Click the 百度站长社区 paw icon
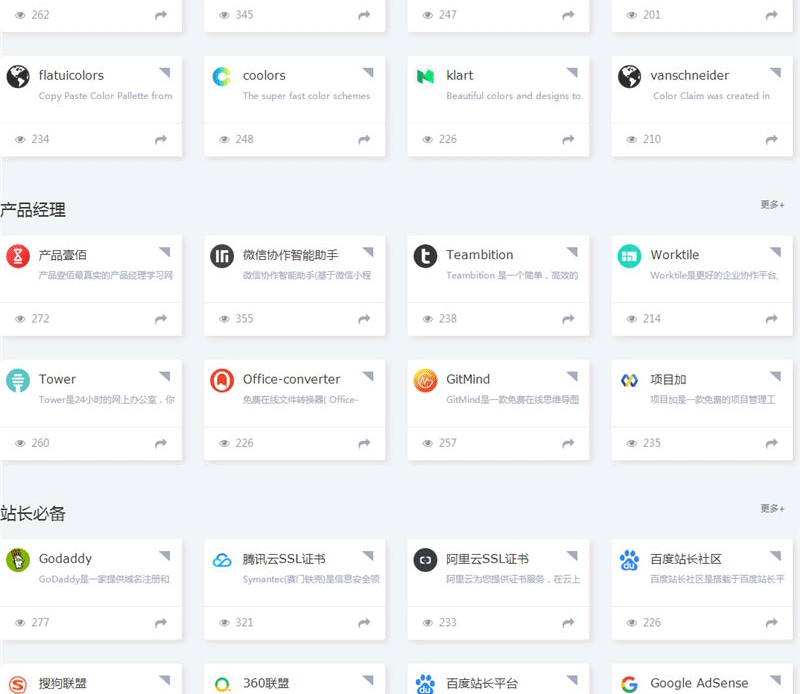The image size is (800, 694). [629, 560]
